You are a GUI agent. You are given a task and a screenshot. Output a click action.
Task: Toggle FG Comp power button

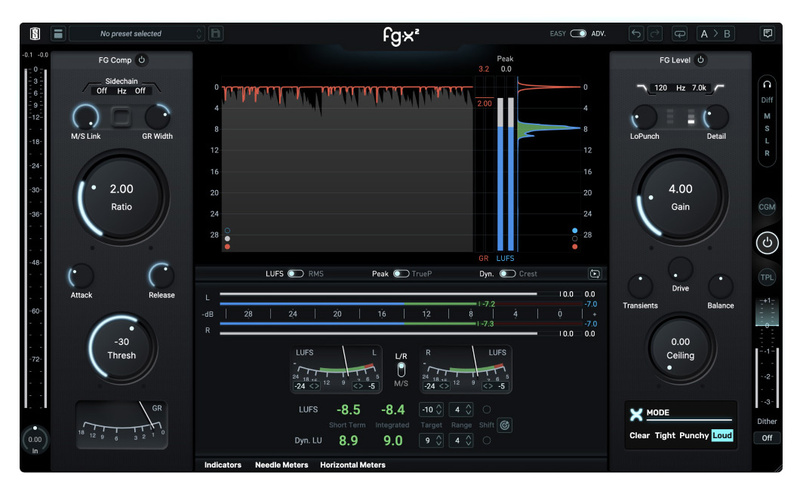(142, 60)
